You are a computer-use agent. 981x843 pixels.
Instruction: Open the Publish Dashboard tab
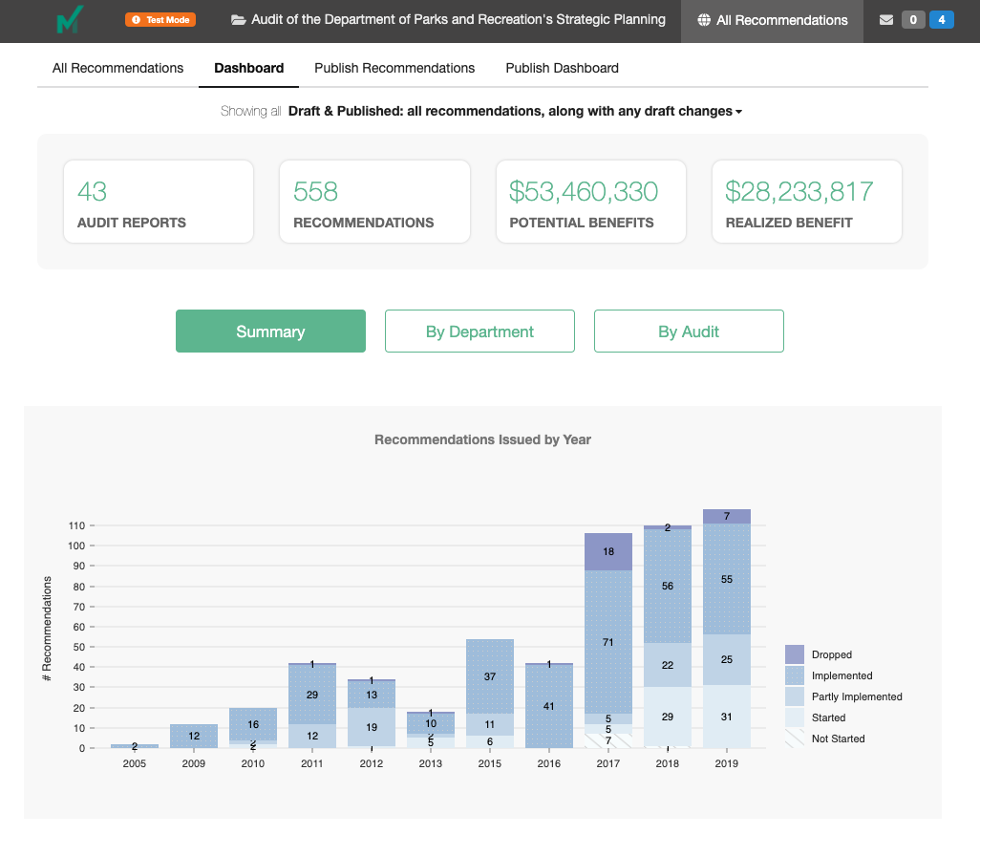(x=562, y=68)
